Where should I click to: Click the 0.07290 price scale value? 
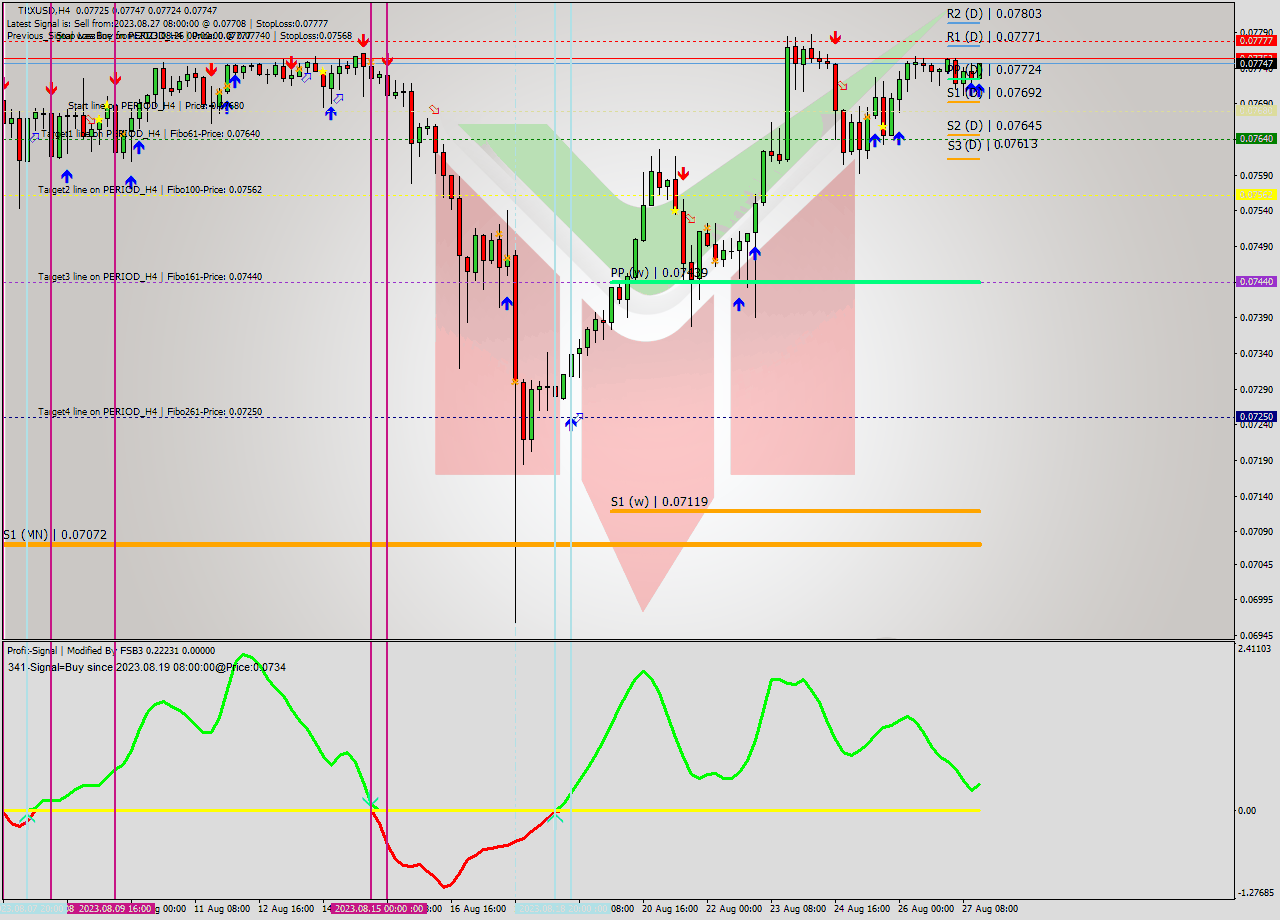[1257, 388]
